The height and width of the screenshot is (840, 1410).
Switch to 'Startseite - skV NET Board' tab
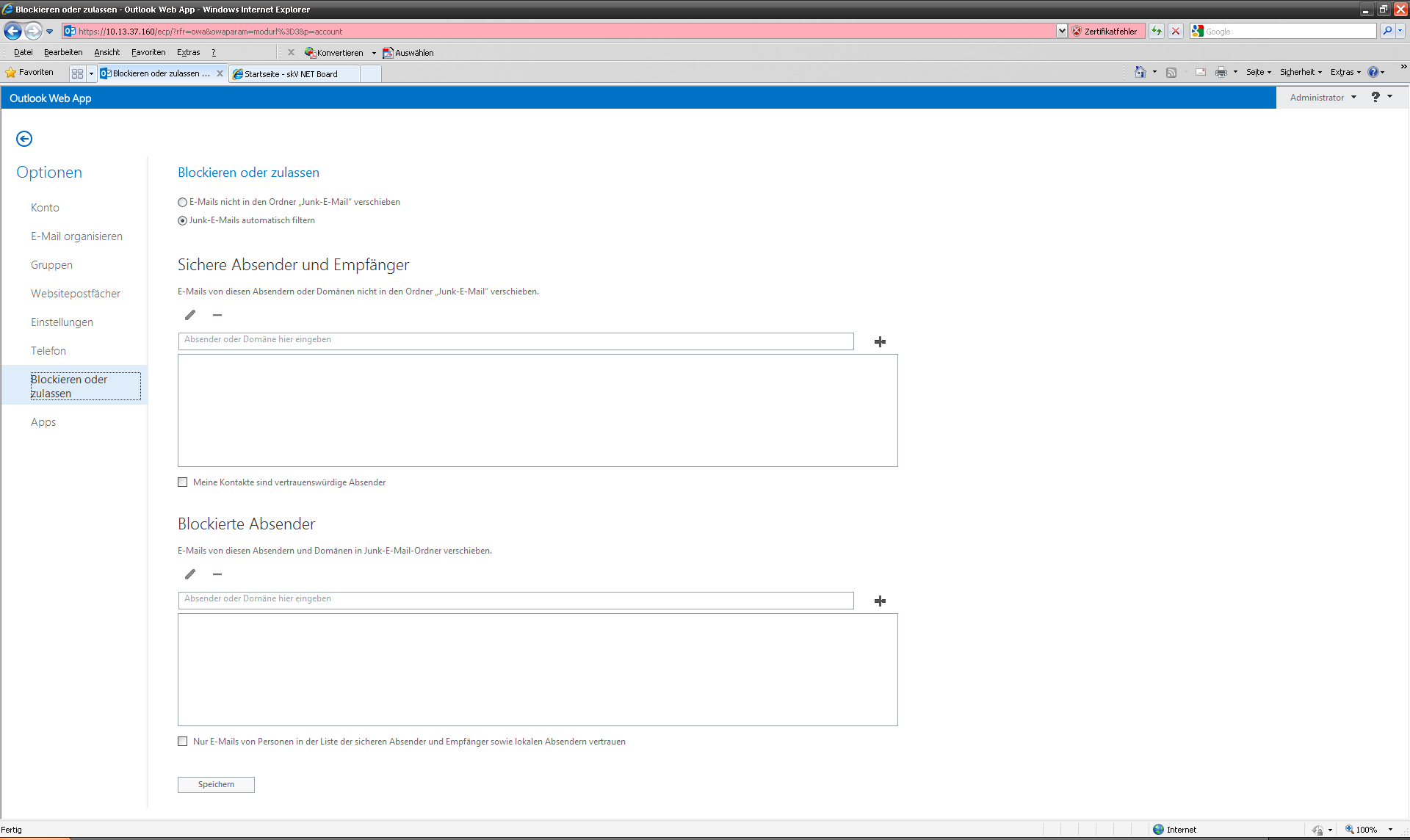pos(294,73)
